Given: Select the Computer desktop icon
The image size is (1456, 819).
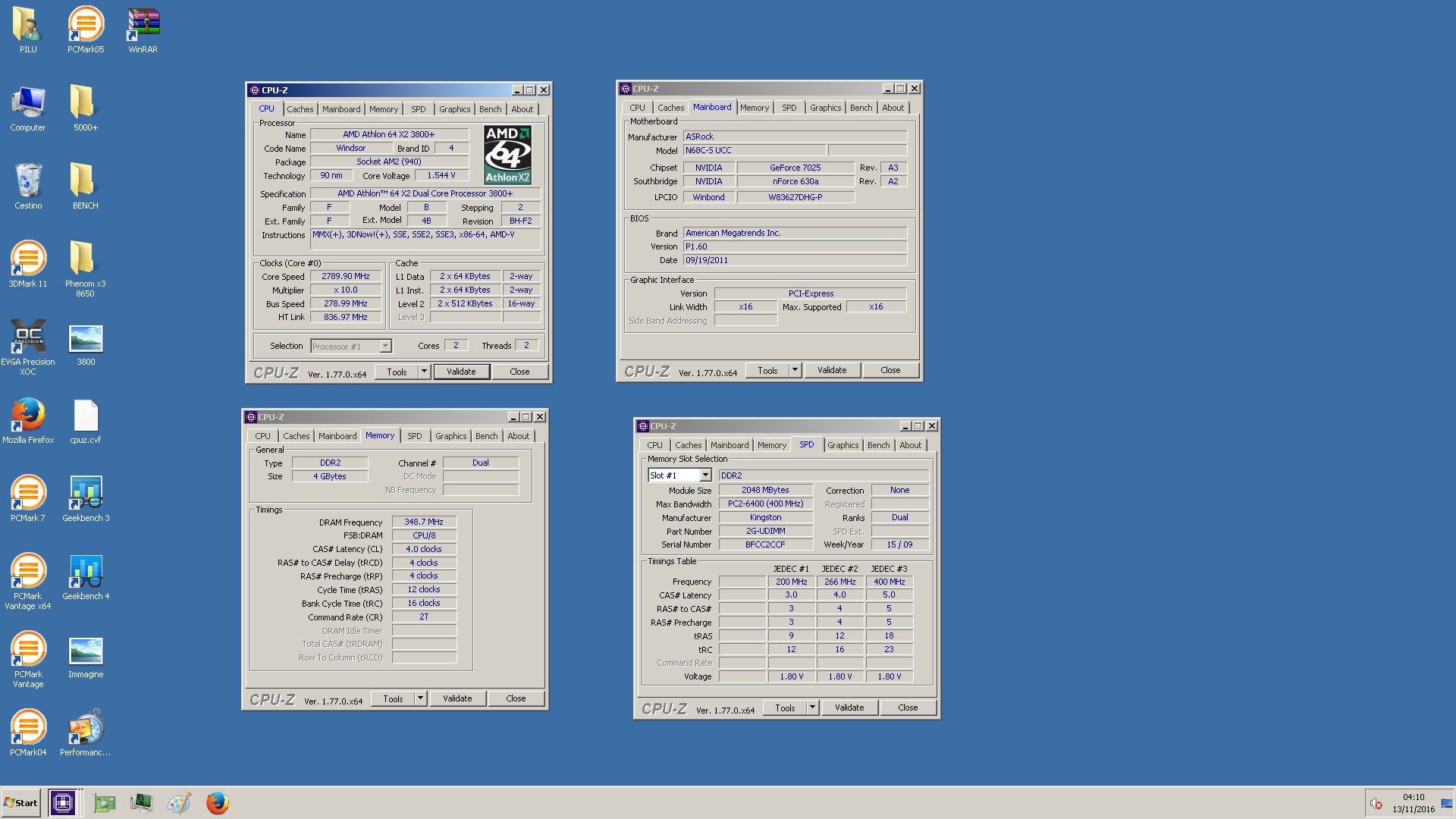Looking at the screenshot, I should 28,108.
